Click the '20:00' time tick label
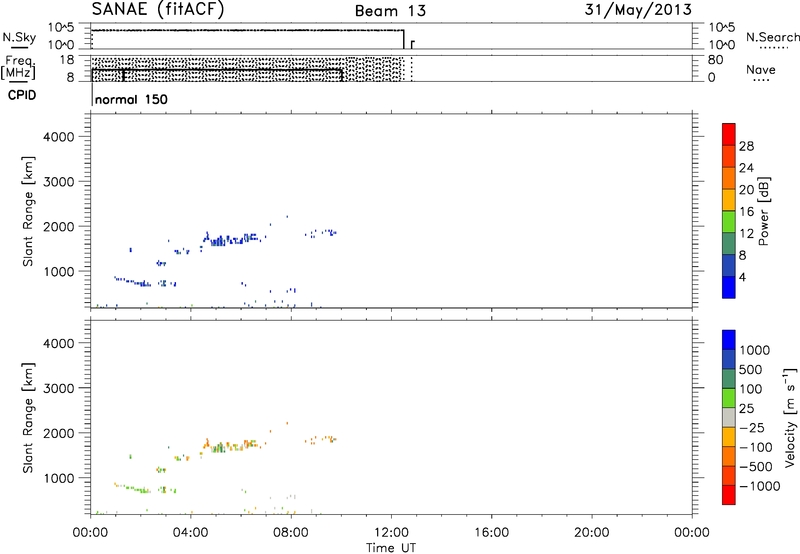The width and height of the screenshot is (800, 554). pyautogui.click(x=592, y=533)
